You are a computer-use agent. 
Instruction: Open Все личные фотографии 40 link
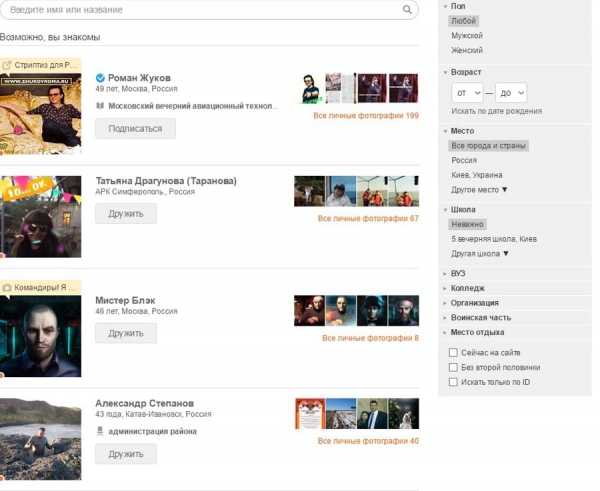[x=368, y=441]
